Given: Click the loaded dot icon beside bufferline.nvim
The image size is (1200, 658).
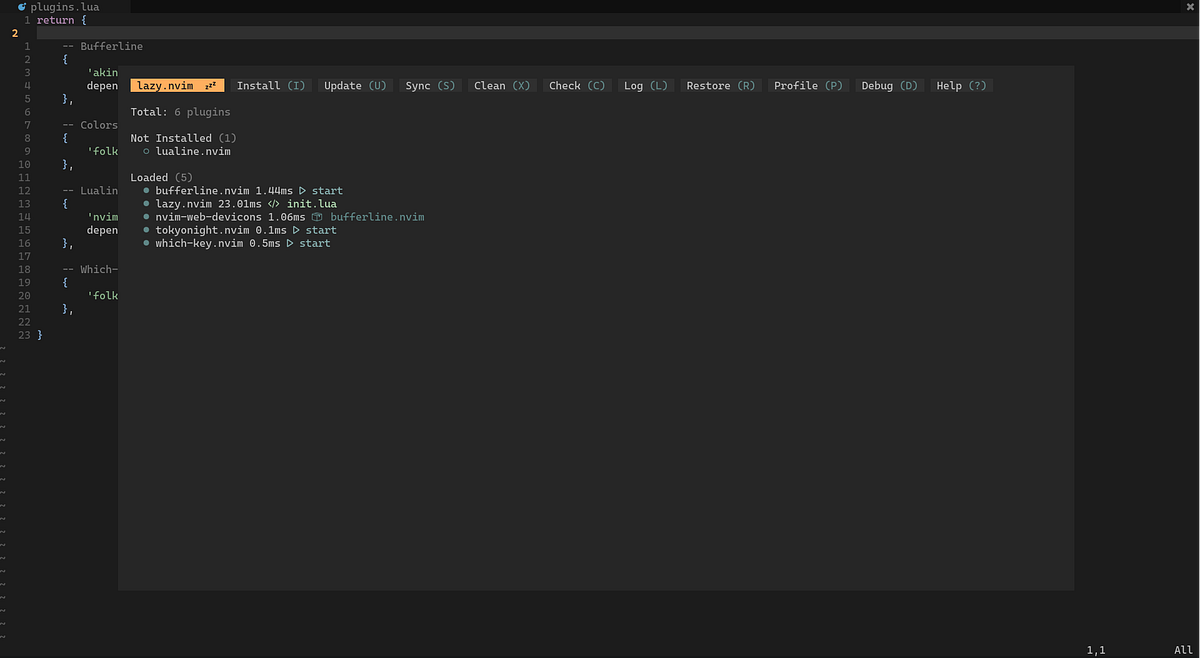Looking at the screenshot, I should click(146, 190).
